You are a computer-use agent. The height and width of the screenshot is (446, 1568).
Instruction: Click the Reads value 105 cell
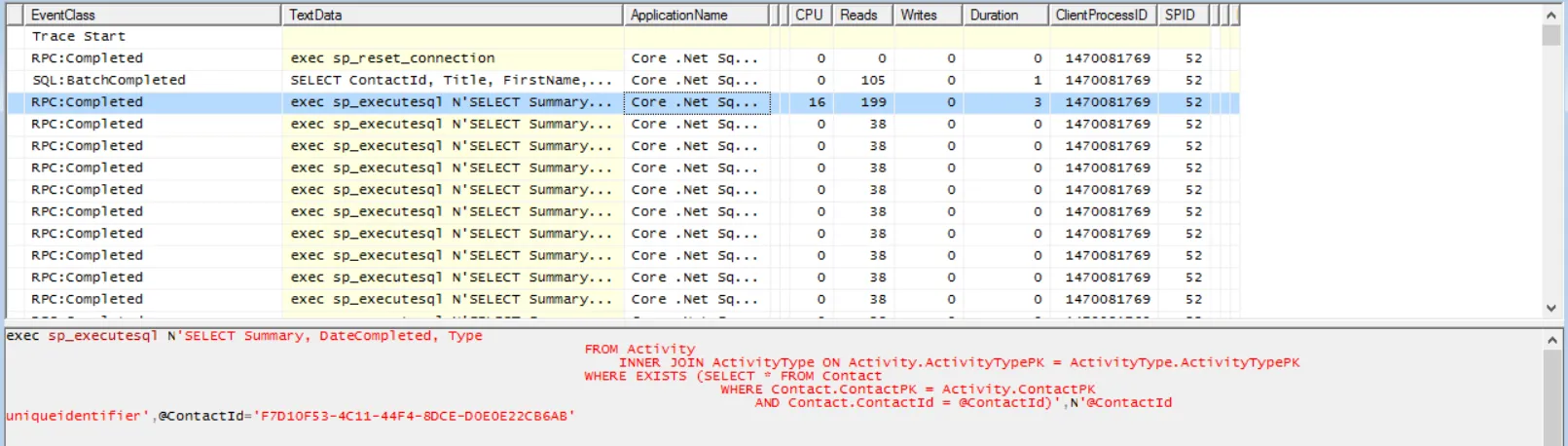(873, 80)
